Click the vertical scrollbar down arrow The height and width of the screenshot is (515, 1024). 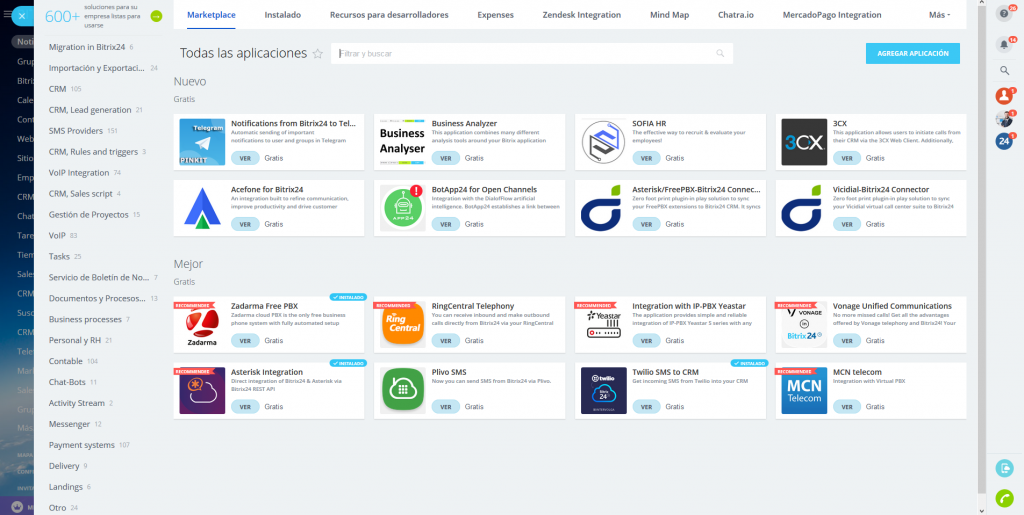[x=982, y=510]
